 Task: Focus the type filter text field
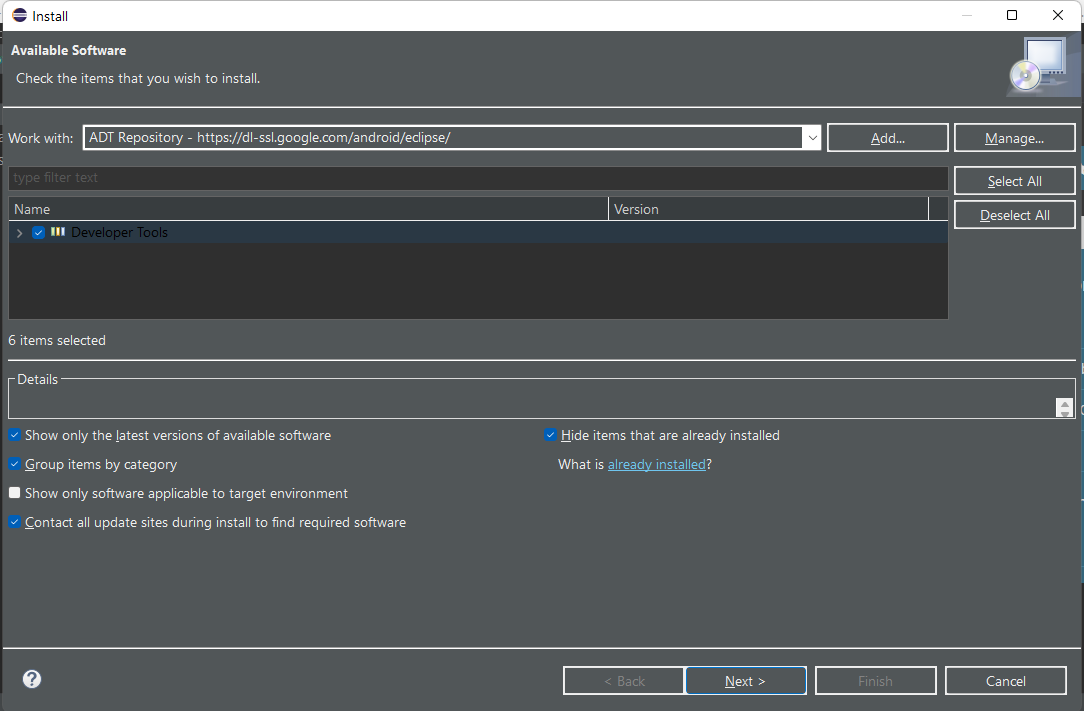pyautogui.click(x=478, y=178)
